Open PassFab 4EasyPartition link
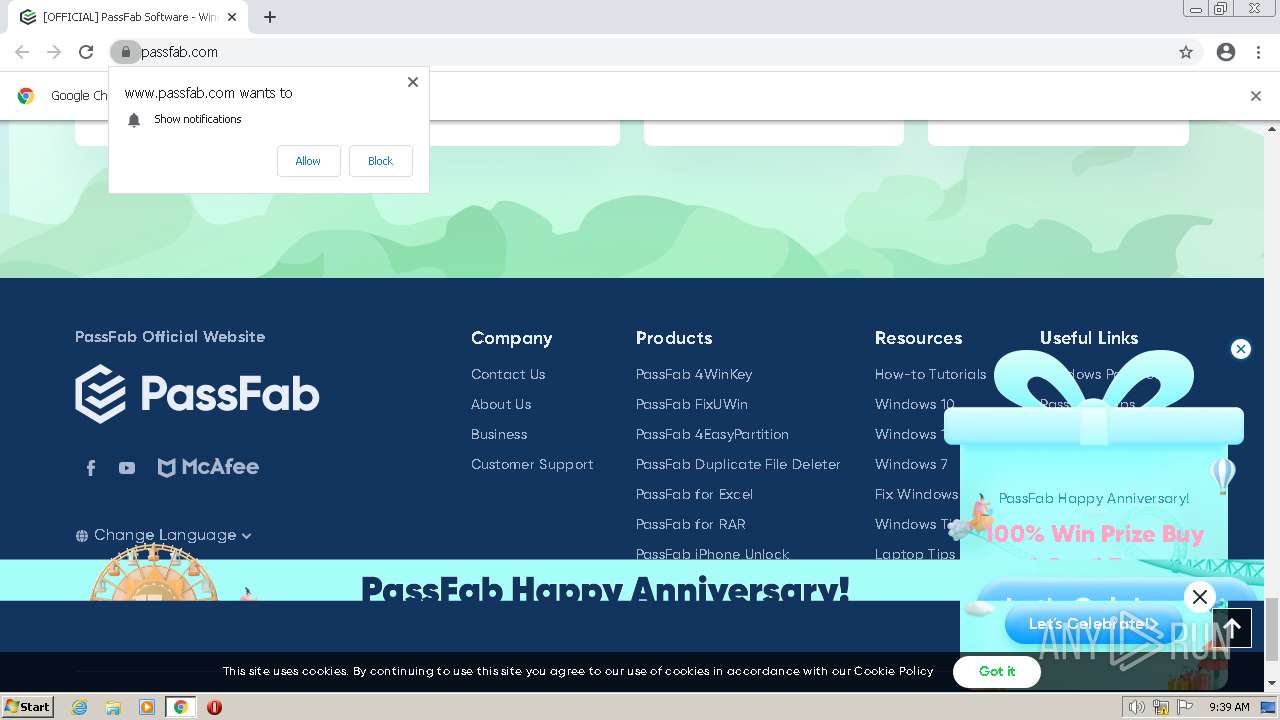The image size is (1280, 720). [712, 434]
